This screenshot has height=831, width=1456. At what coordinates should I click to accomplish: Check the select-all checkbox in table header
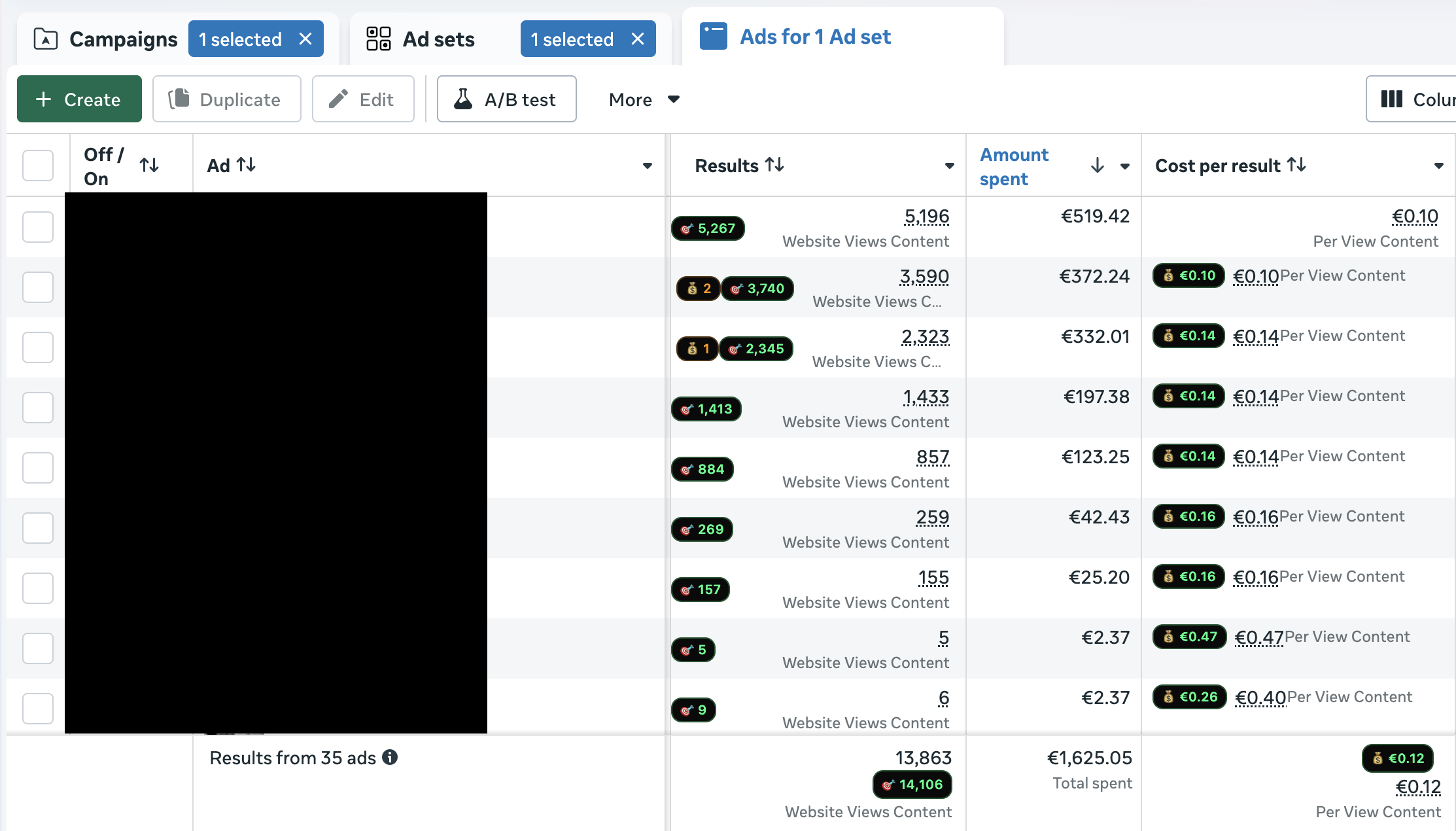[x=37, y=165]
